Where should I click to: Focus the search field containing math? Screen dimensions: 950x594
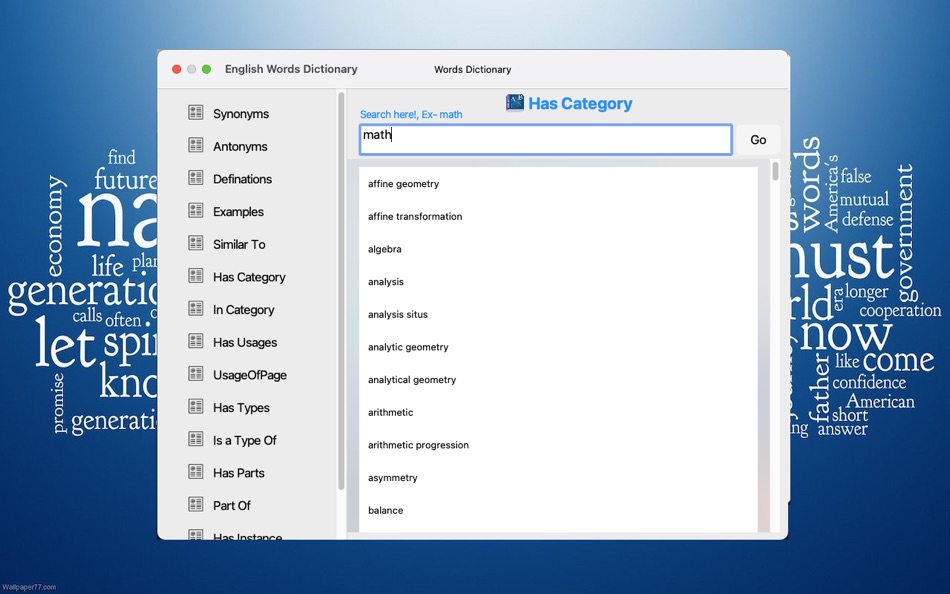[x=545, y=139]
